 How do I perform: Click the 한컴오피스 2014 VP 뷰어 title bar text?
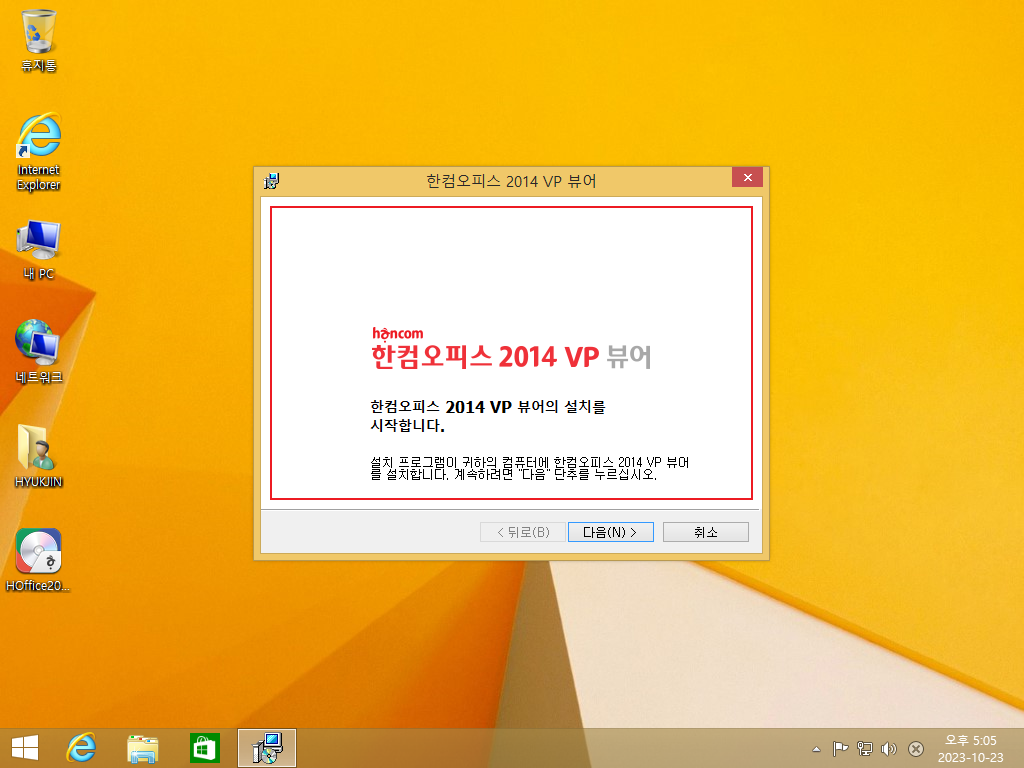point(511,181)
